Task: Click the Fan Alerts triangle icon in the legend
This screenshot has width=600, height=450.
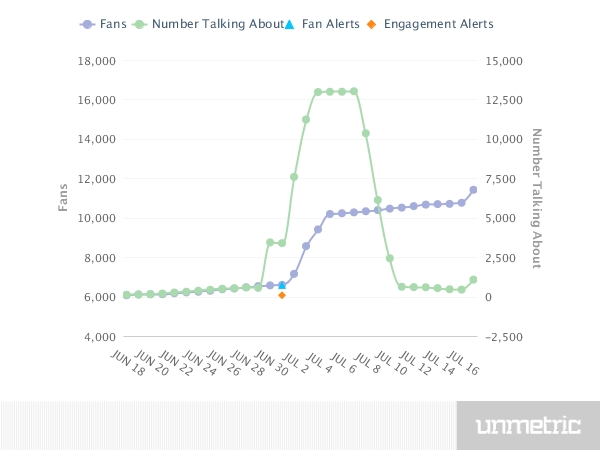Action: point(292,23)
